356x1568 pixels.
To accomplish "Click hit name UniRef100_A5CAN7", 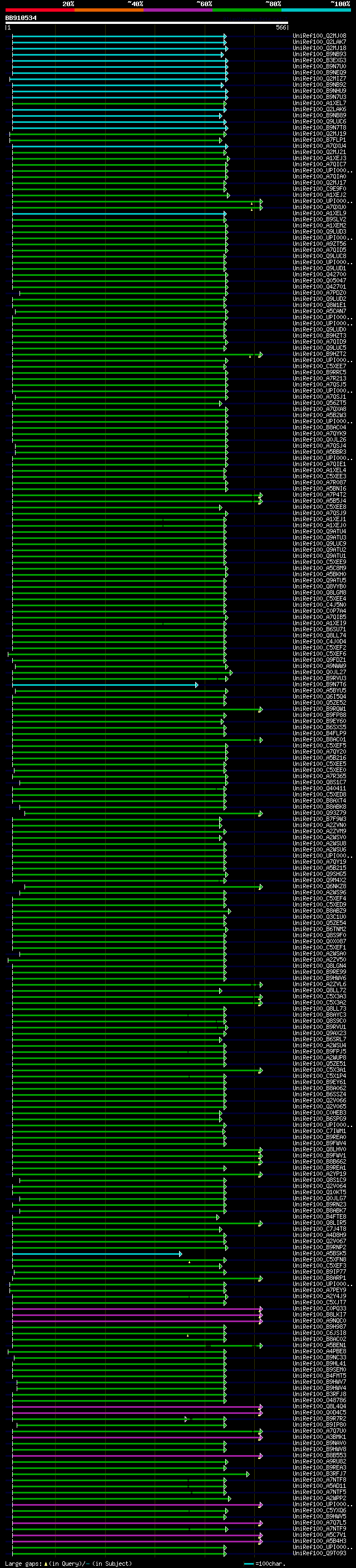I will [x=319, y=311].
